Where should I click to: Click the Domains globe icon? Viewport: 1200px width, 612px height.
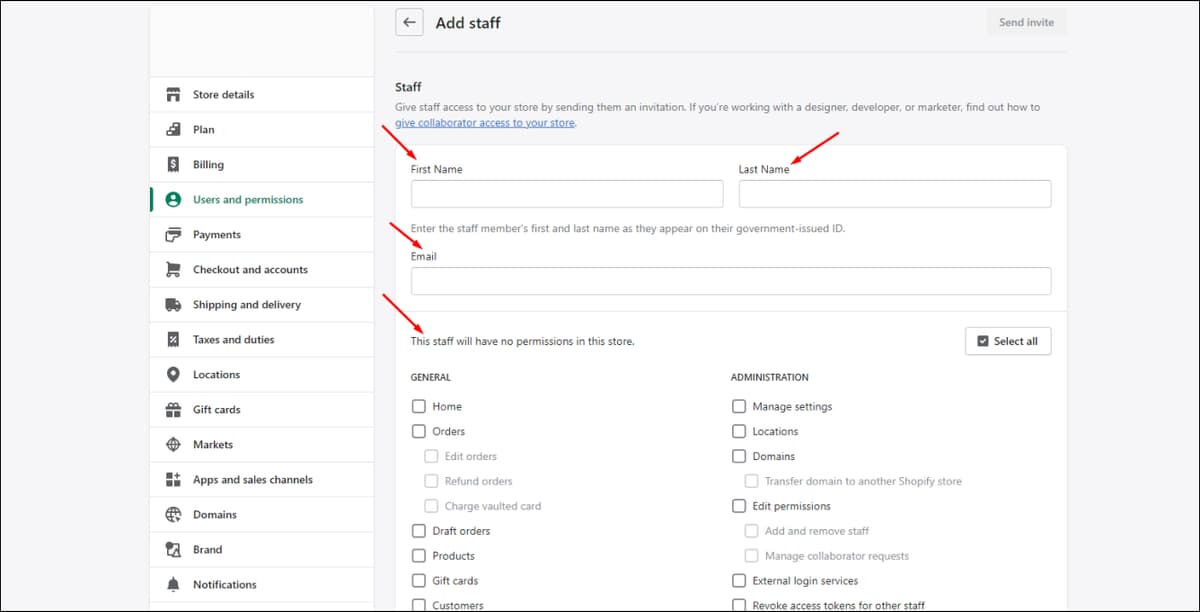coord(173,515)
